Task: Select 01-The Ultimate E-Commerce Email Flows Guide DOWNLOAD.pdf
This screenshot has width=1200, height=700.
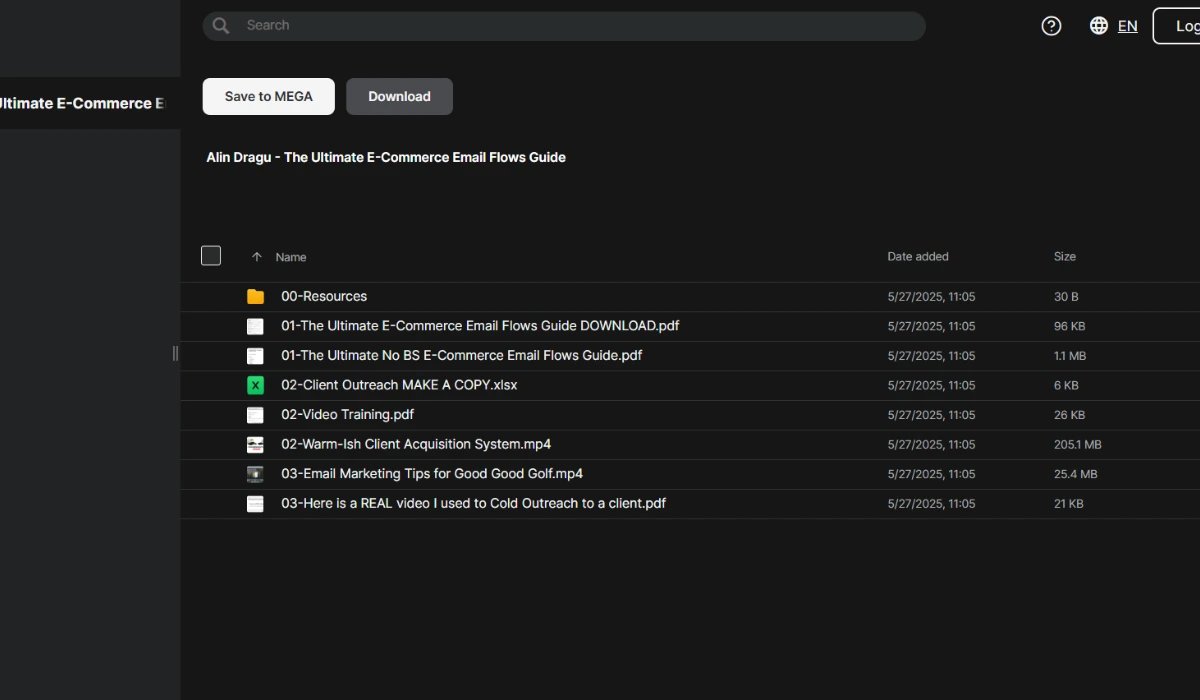Action: pos(480,326)
